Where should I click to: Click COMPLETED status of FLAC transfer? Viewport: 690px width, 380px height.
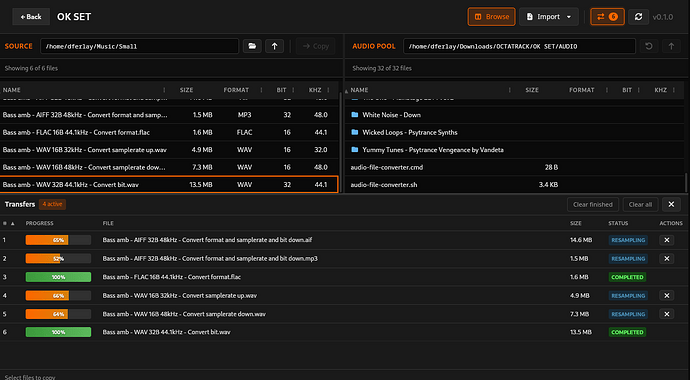627,277
